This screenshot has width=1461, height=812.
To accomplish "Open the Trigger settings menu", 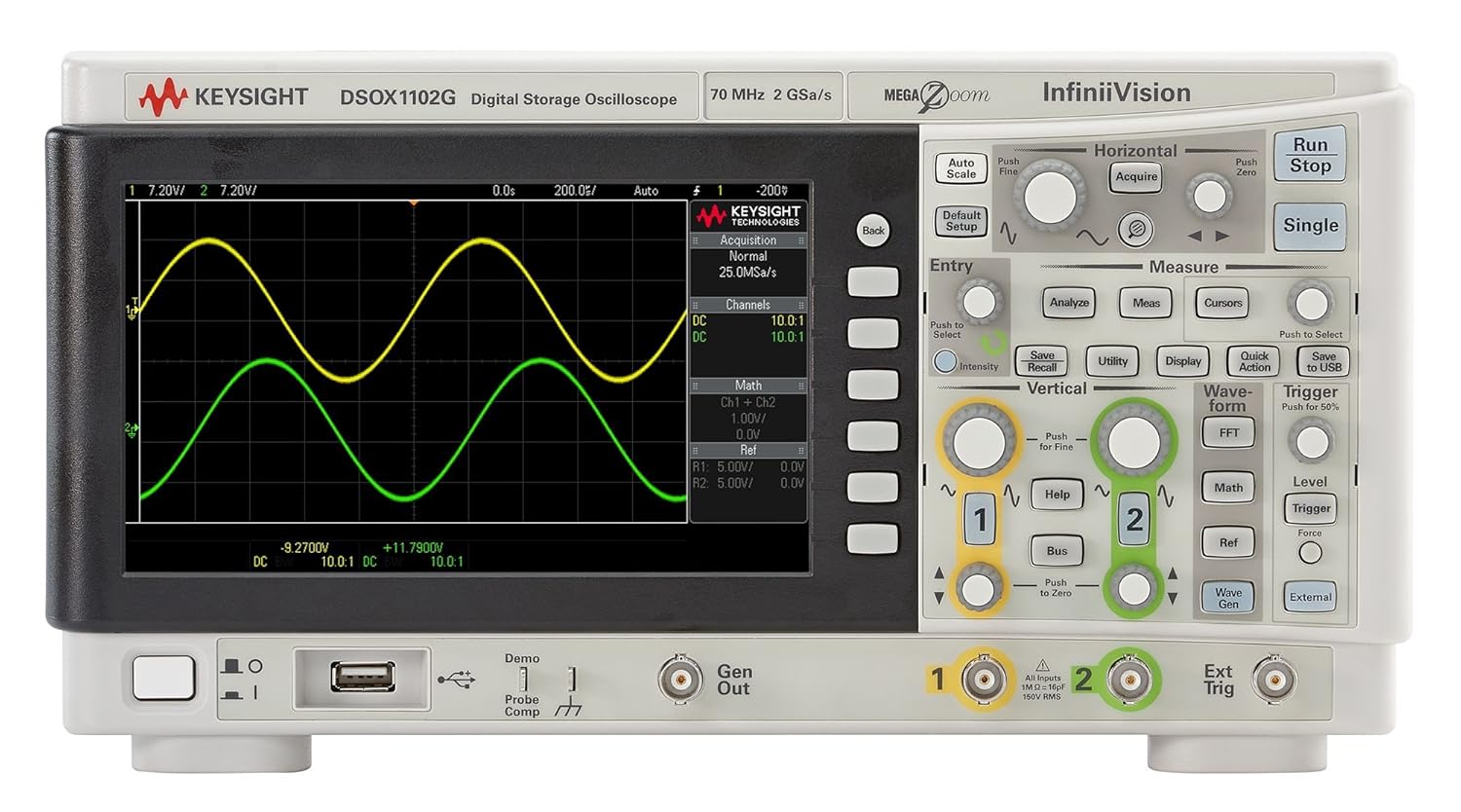I will tap(1310, 508).
